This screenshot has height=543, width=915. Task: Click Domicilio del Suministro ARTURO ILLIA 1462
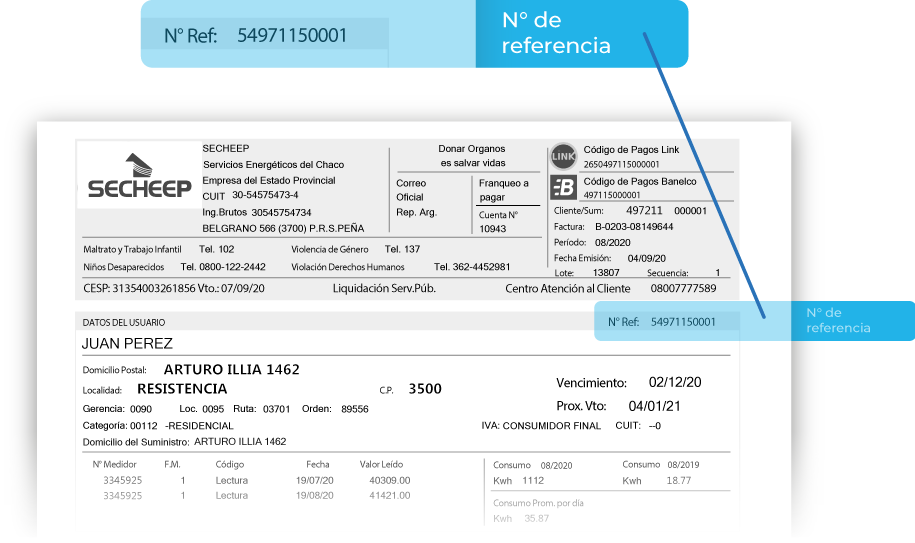[184, 442]
